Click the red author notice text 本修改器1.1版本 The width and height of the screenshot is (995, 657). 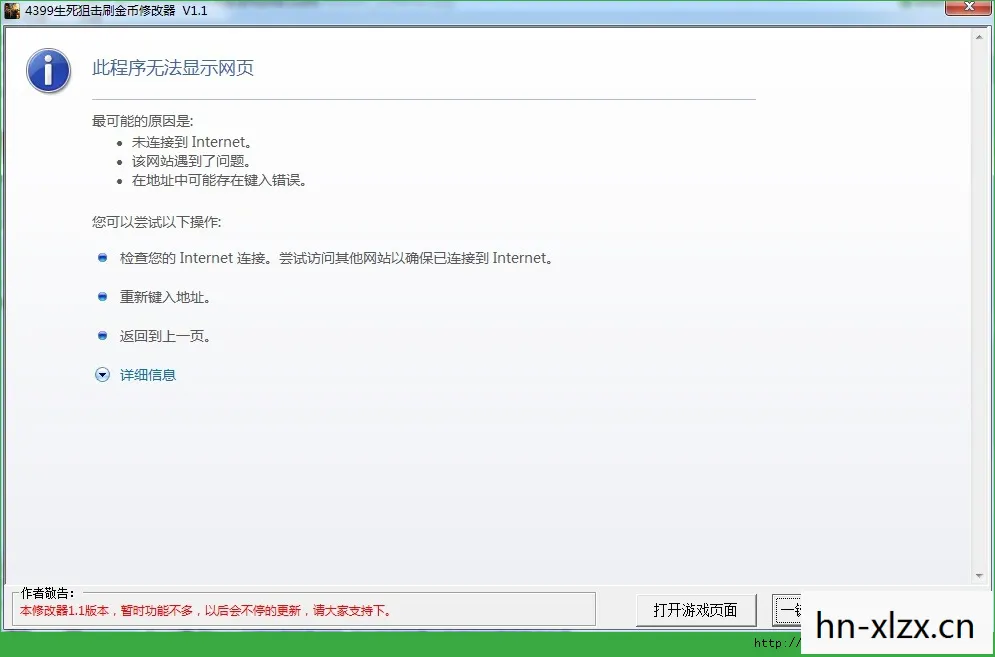206,611
